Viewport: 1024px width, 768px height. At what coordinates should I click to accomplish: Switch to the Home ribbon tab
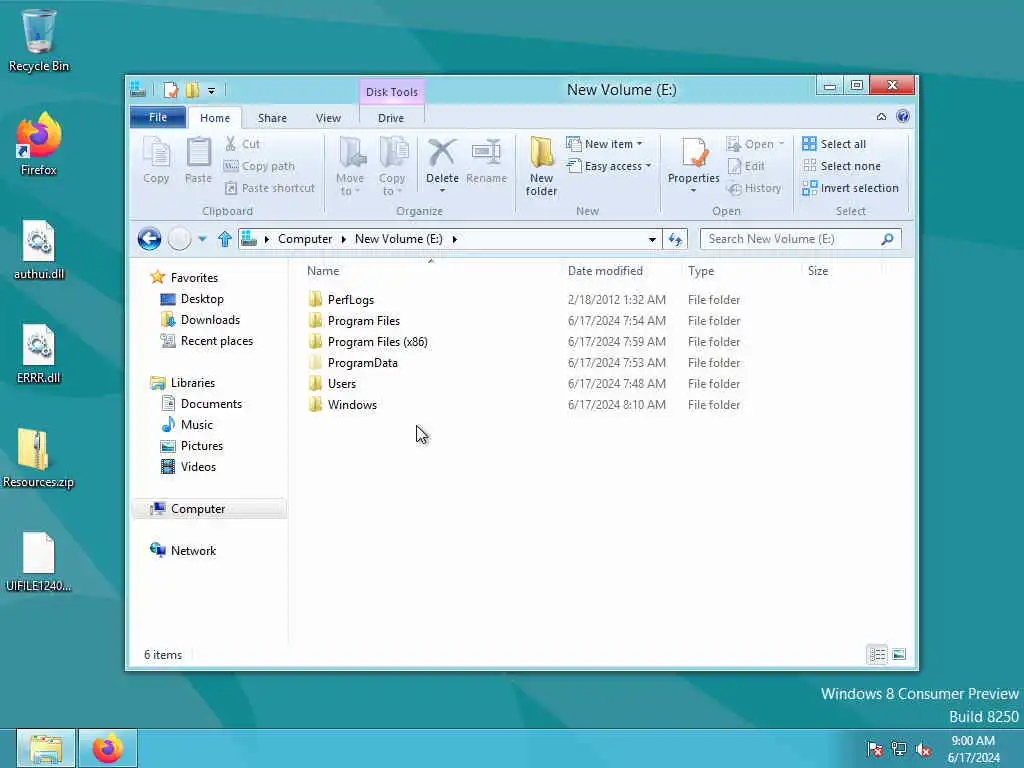[215, 118]
